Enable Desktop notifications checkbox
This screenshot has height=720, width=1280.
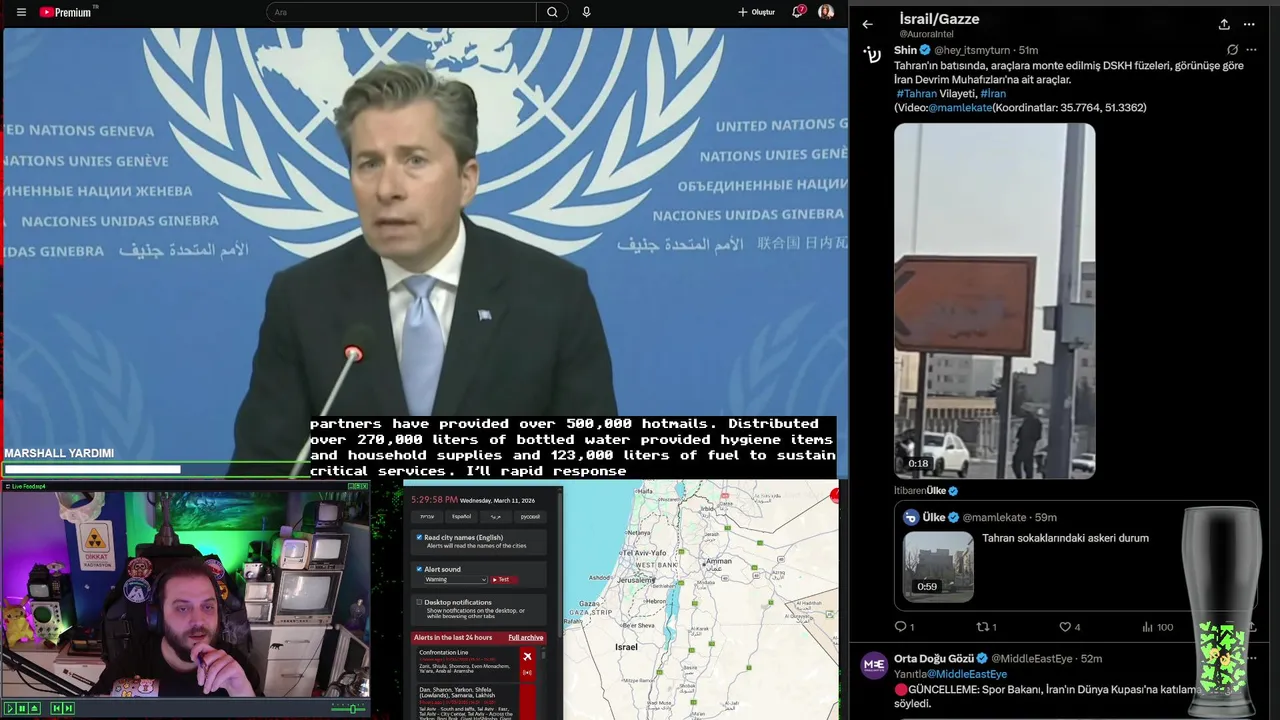[419, 603]
